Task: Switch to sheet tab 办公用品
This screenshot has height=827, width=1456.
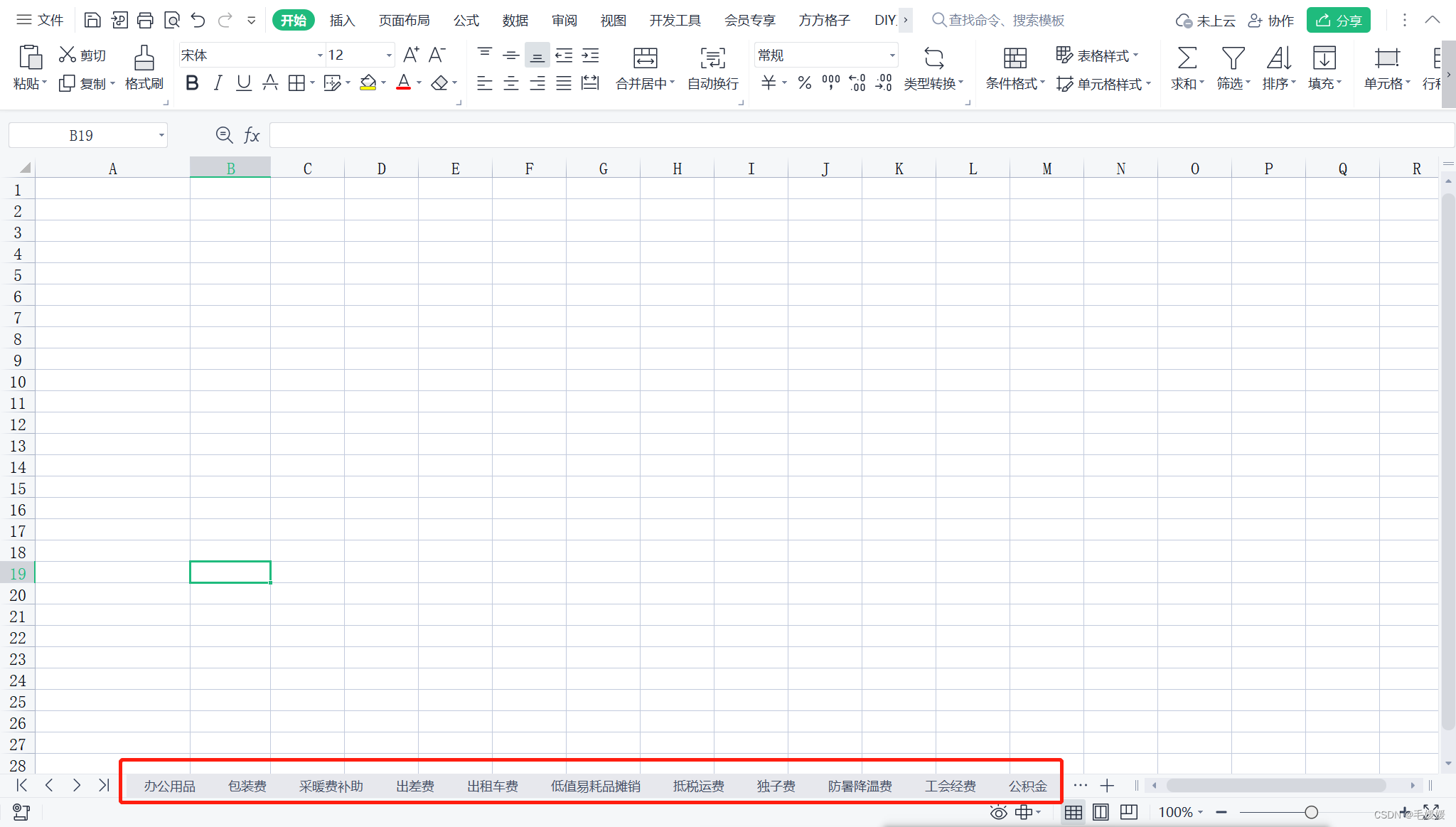Action: (x=169, y=786)
